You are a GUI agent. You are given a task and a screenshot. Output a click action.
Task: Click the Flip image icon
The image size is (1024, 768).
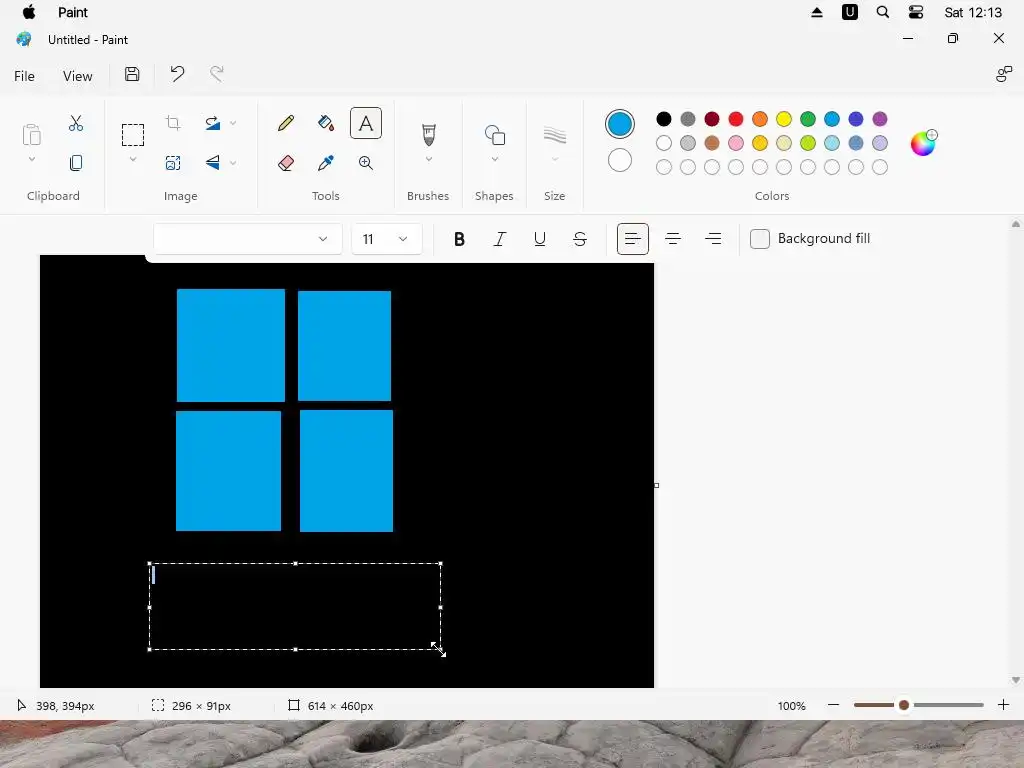213,162
